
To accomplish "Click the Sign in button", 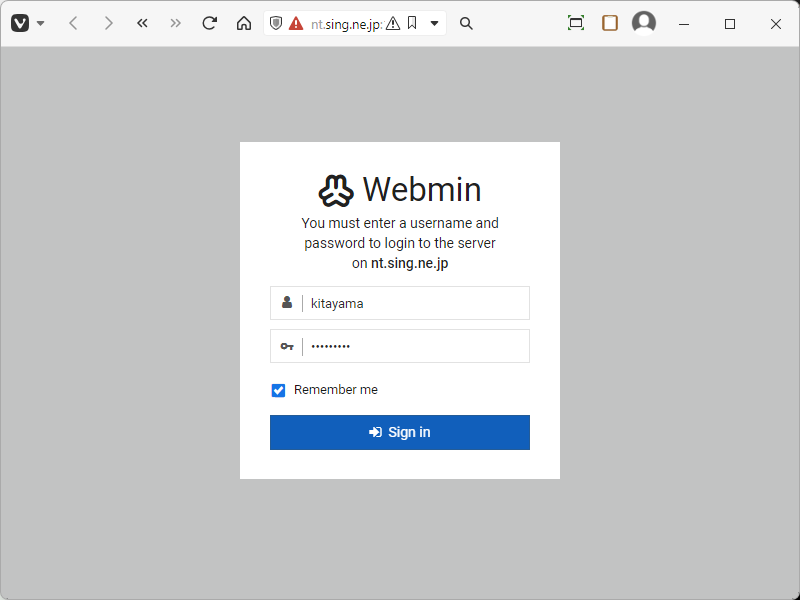I will click(x=400, y=432).
